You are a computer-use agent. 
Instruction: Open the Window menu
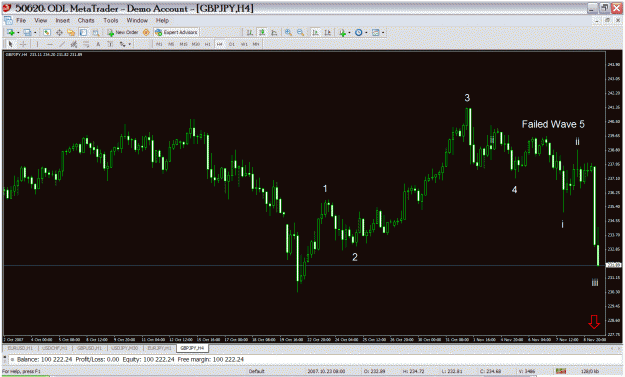137,20
